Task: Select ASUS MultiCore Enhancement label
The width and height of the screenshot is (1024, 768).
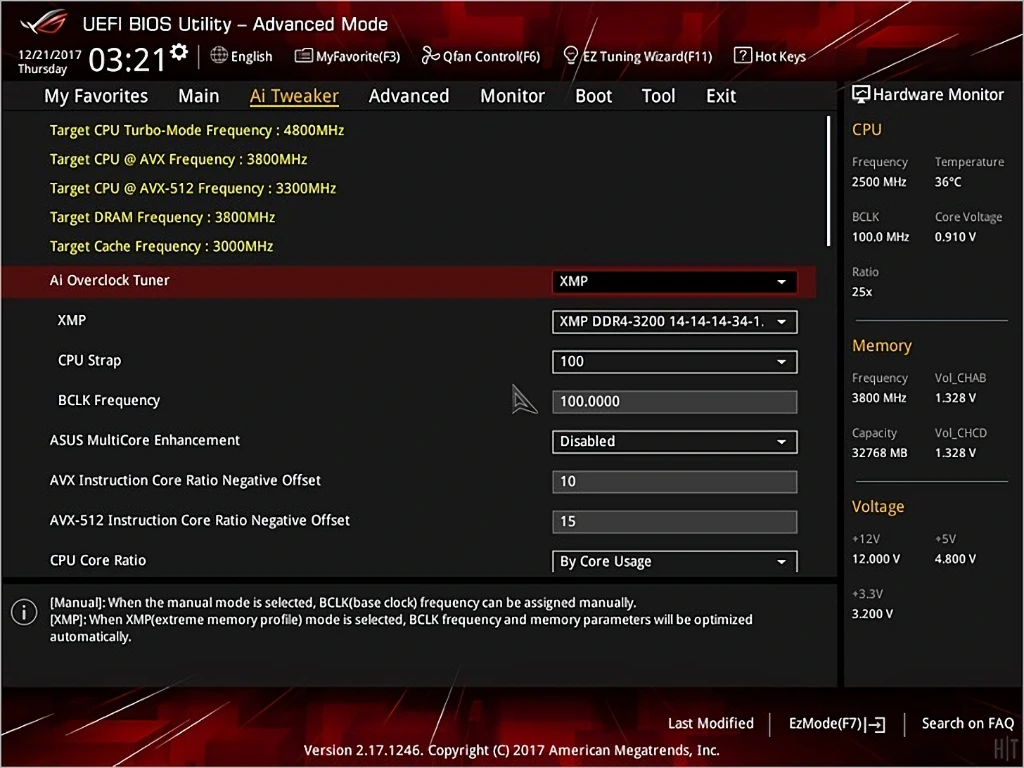Action: (145, 440)
